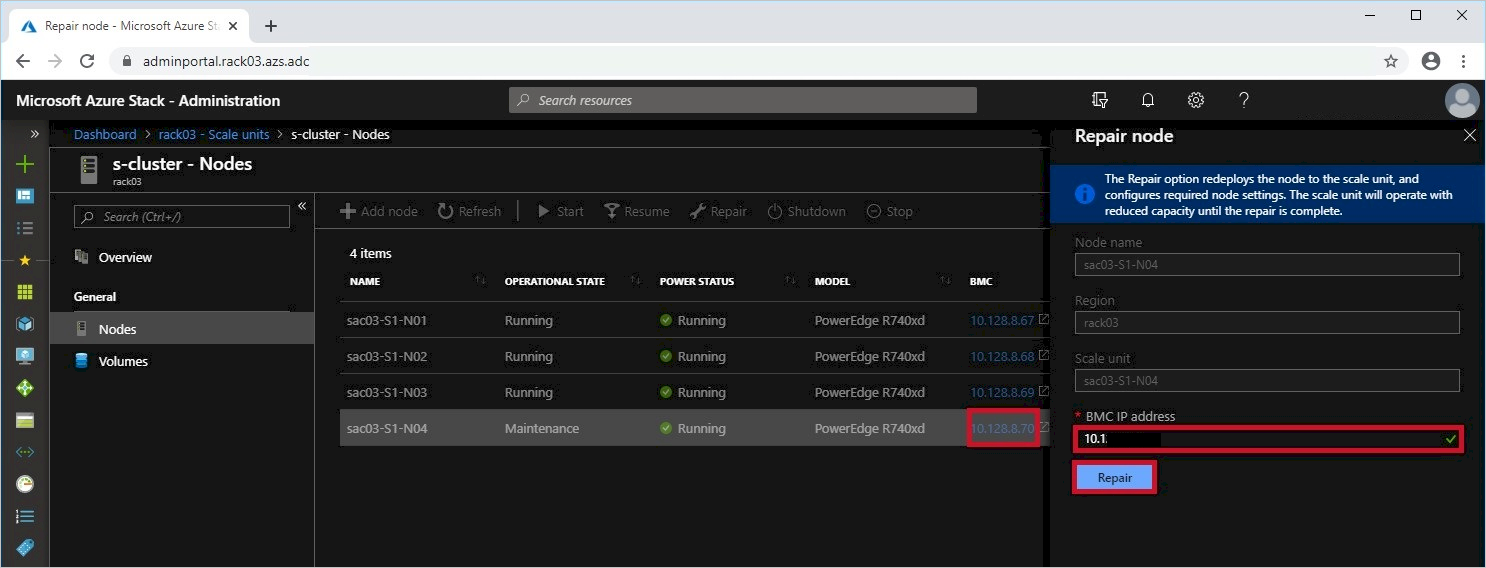
Task: Expand the left sidebar with double chevron
Action: click(35, 133)
